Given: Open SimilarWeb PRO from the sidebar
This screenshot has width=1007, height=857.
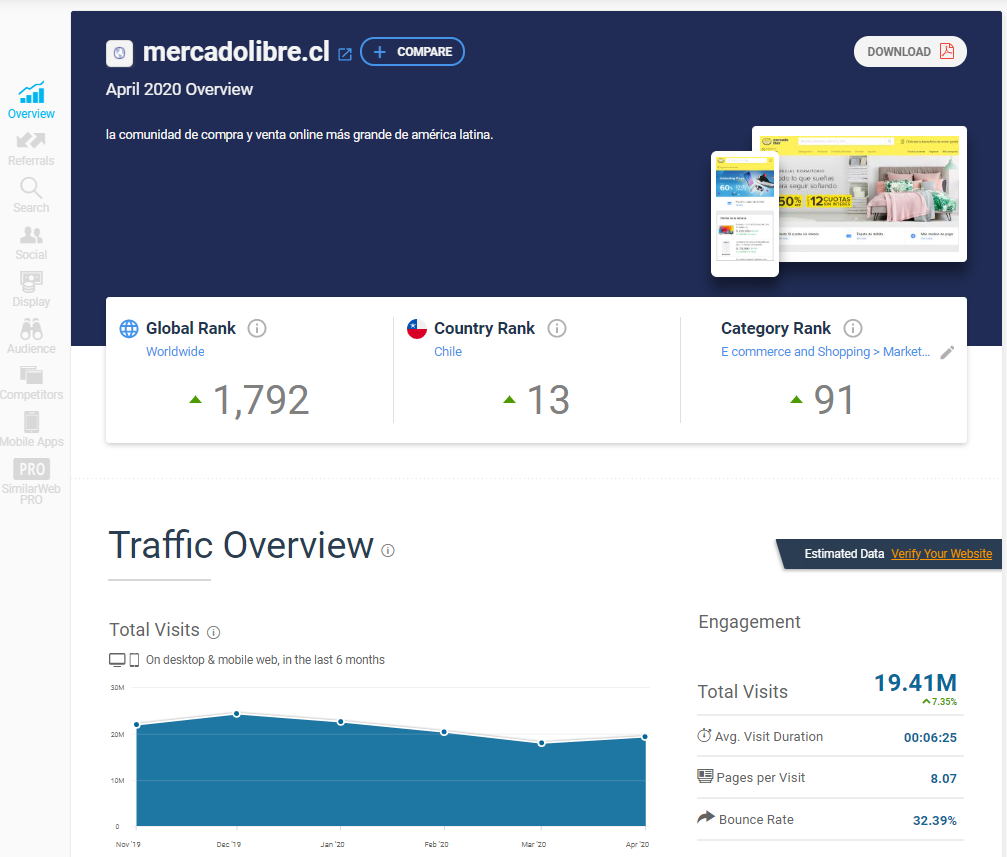Looking at the screenshot, I should click(x=31, y=481).
